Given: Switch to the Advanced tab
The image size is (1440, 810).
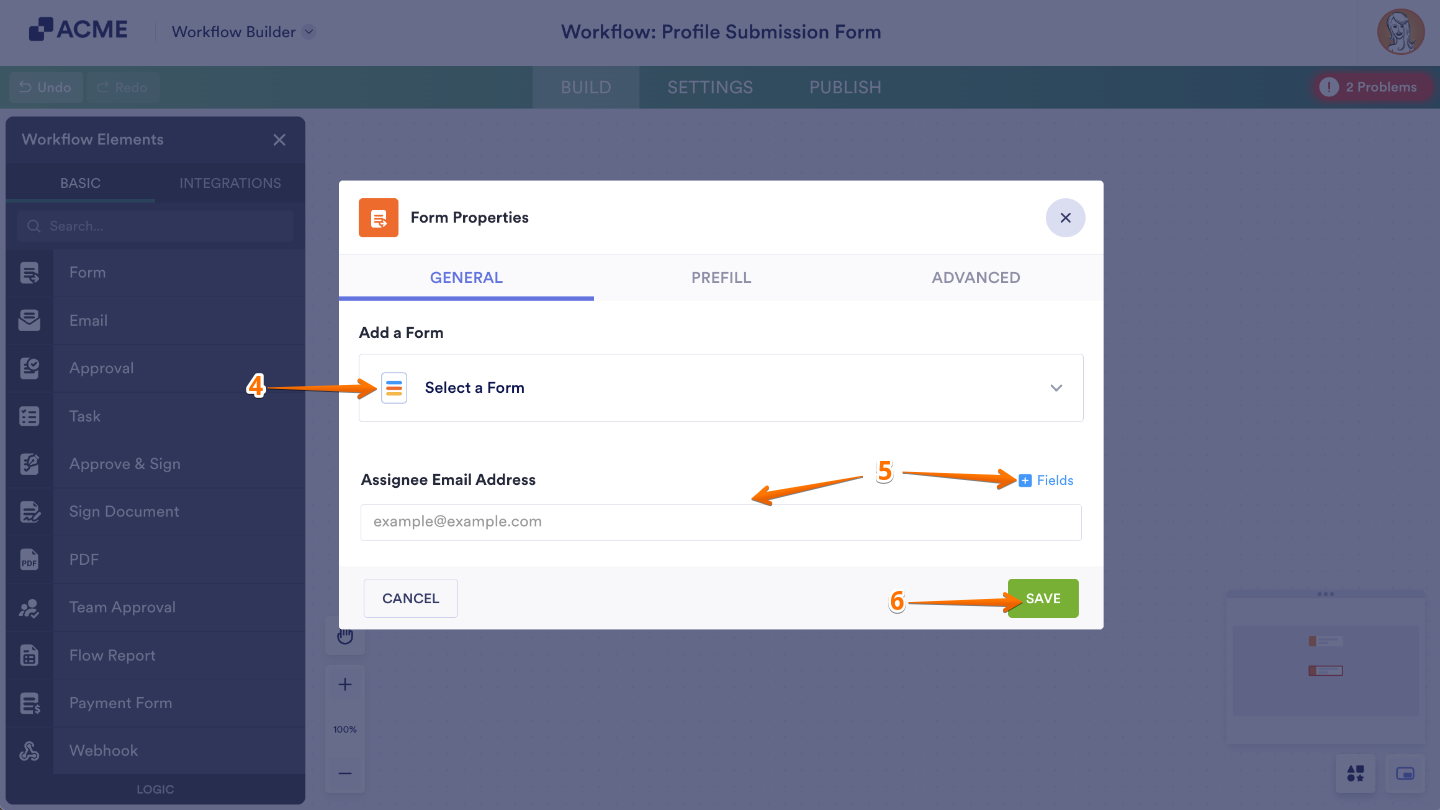Looking at the screenshot, I should [x=976, y=278].
